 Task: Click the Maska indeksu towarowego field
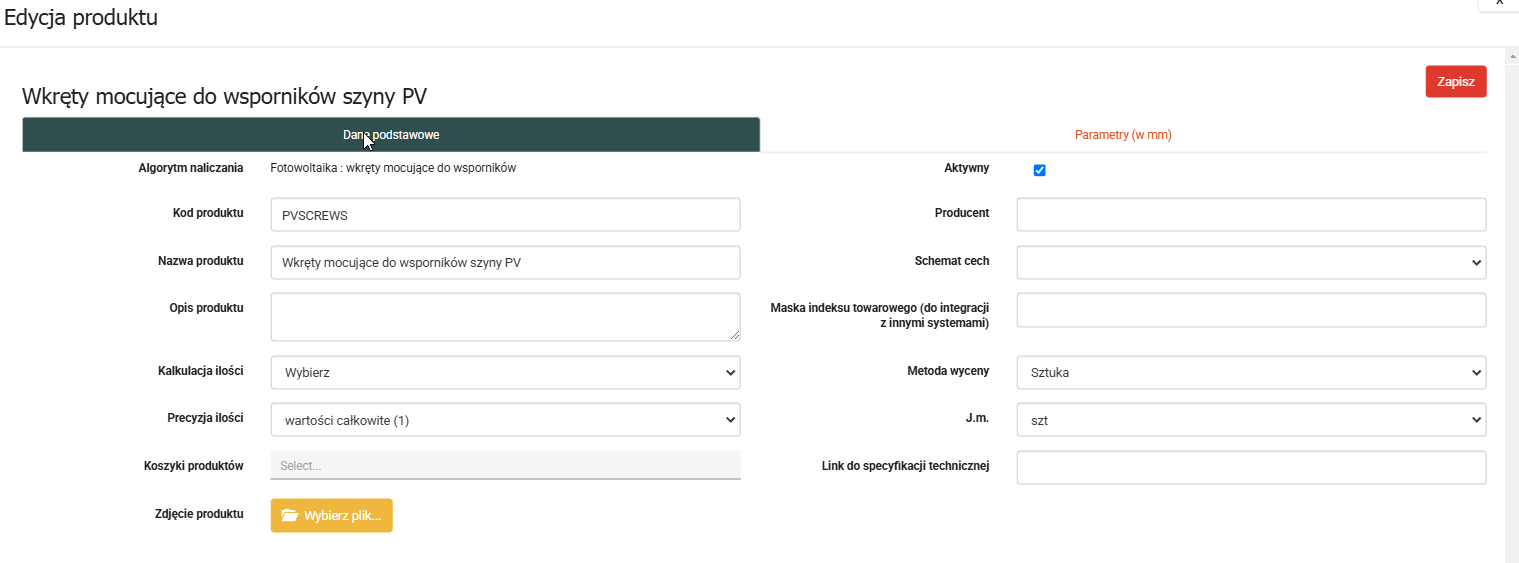[1251, 310]
